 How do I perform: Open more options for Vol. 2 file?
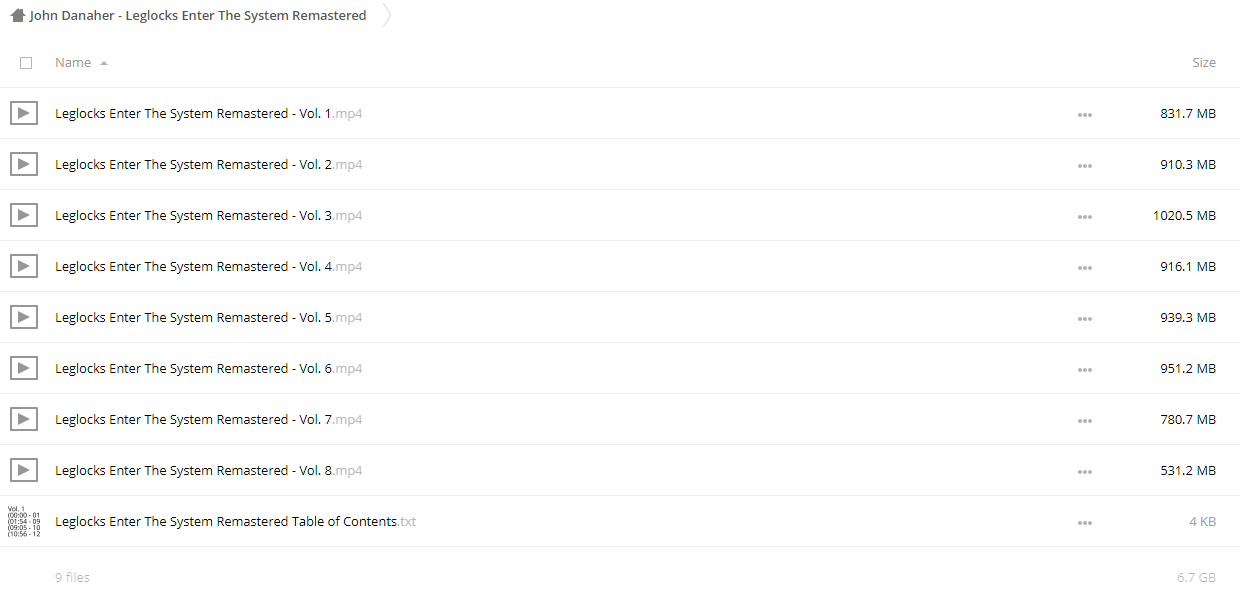pyautogui.click(x=1085, y=165)
